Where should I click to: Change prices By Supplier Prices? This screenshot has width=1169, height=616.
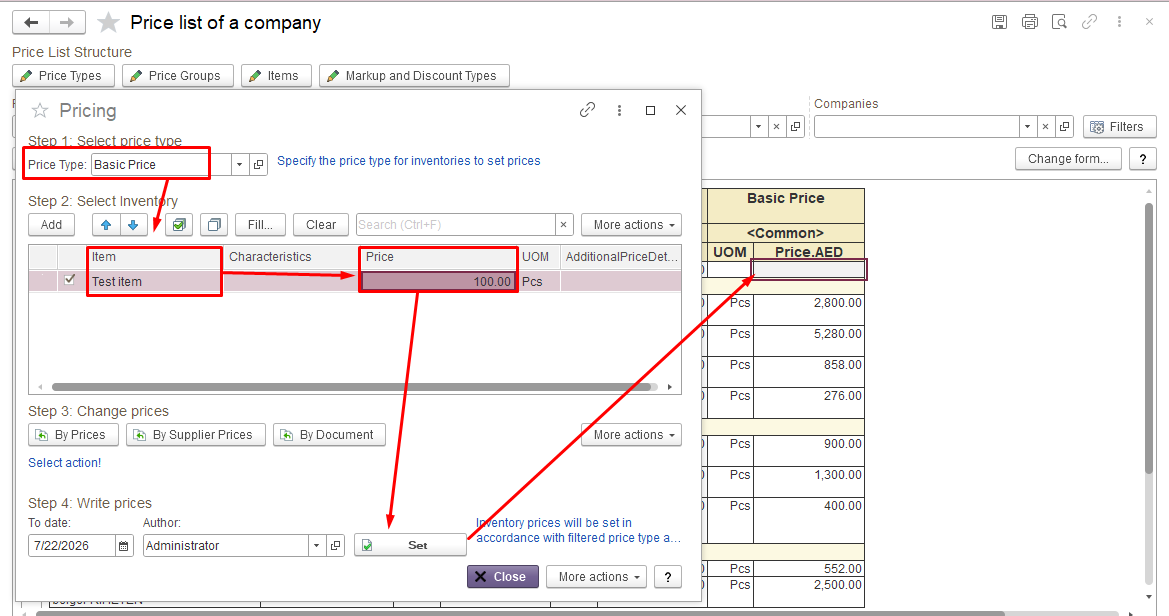[x=196, y=435]
